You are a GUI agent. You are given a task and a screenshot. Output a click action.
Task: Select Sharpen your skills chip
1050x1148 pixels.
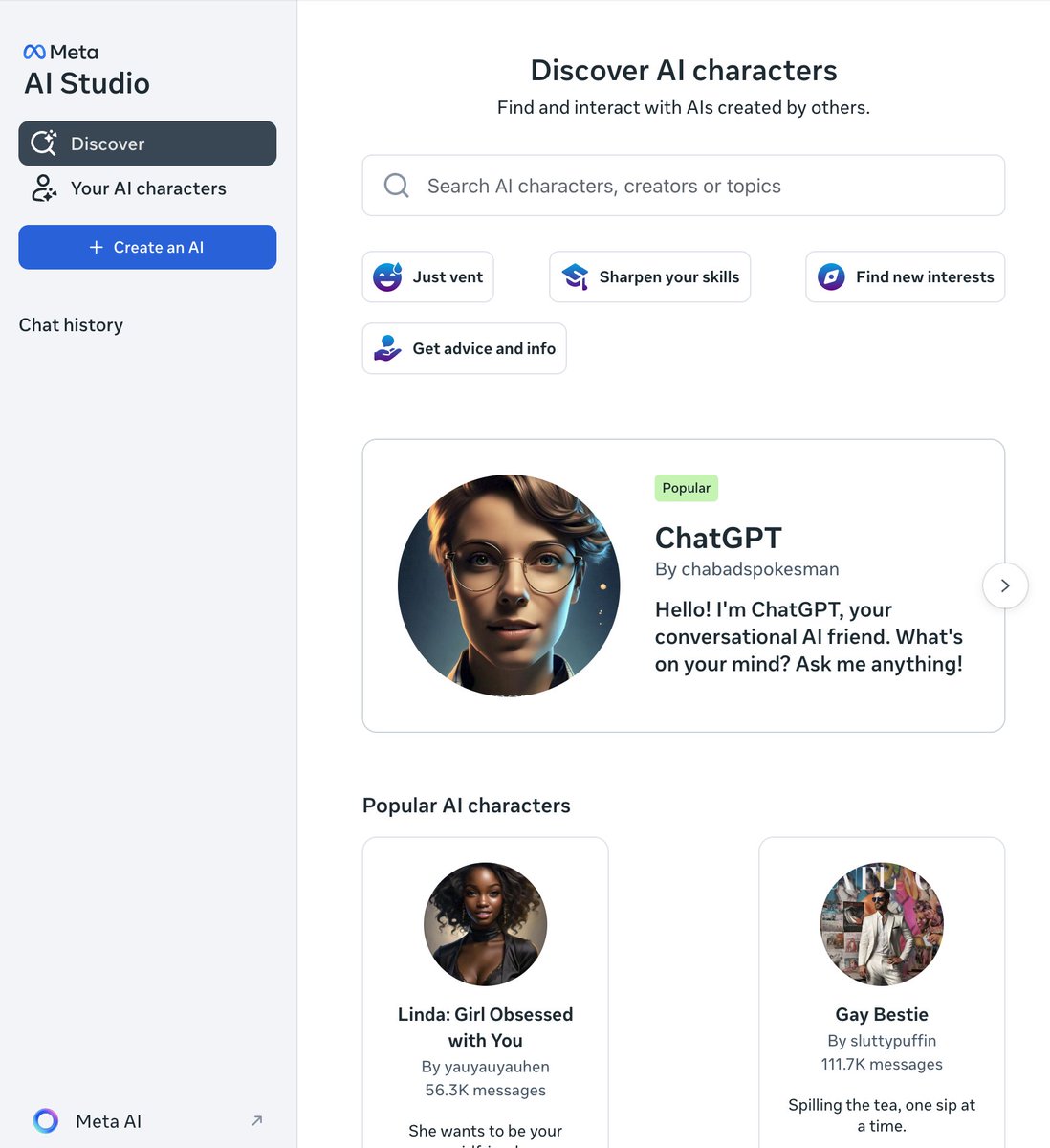point(649,276)
